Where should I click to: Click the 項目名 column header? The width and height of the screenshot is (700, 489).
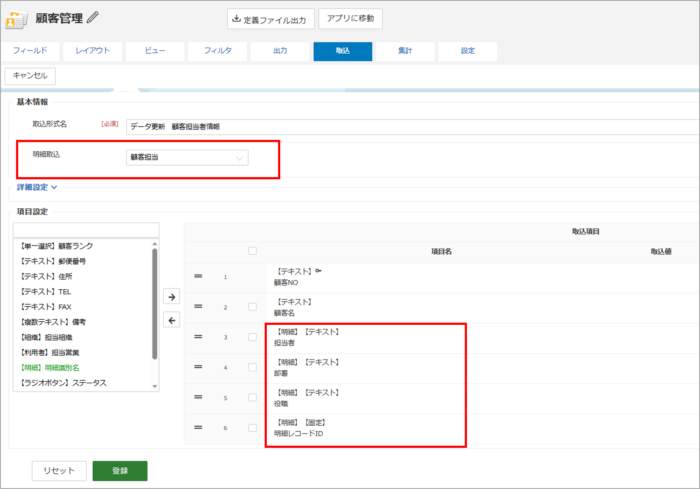(x=441, y=252)
